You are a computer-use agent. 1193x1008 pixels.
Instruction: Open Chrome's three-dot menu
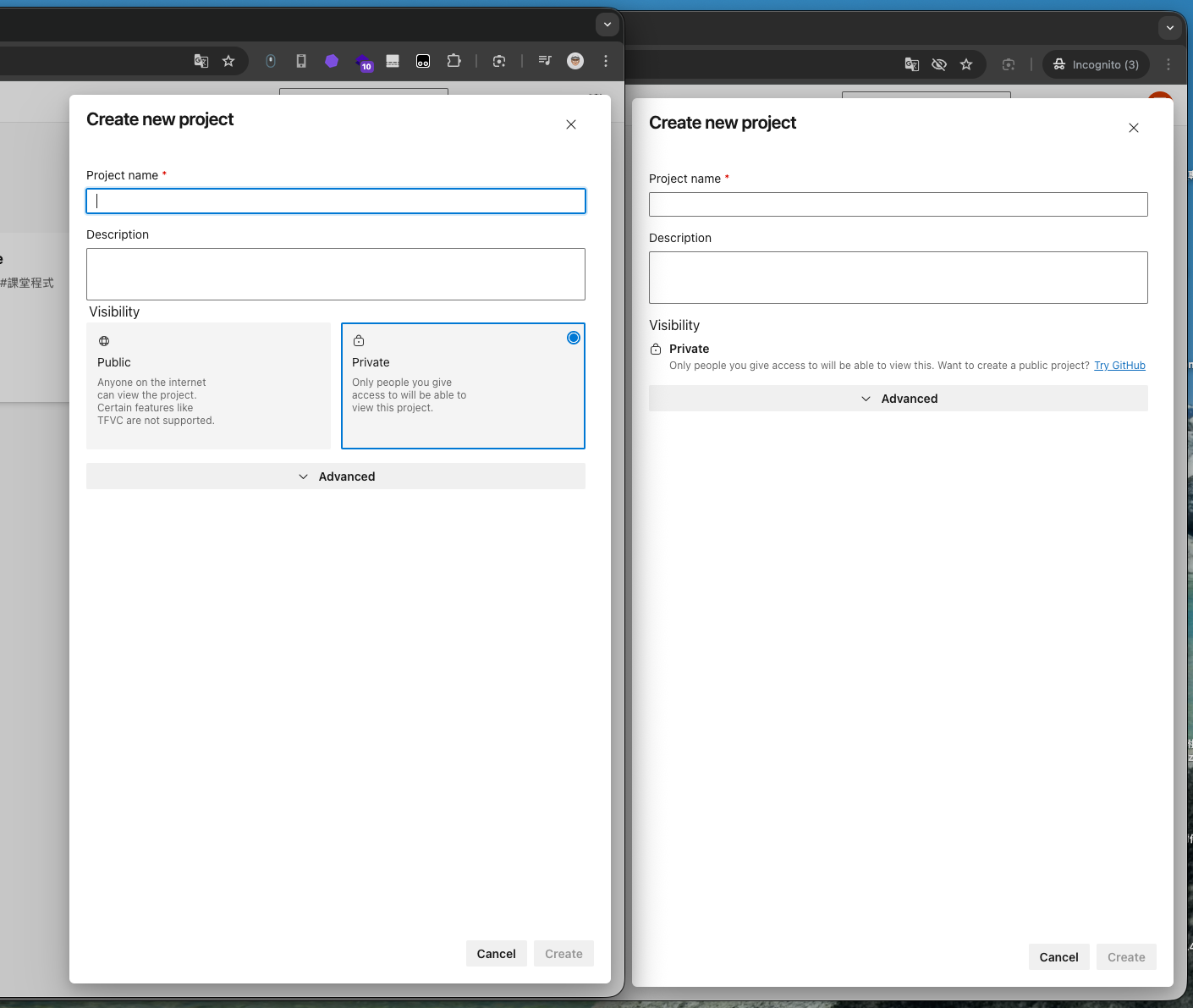[606, 61]
